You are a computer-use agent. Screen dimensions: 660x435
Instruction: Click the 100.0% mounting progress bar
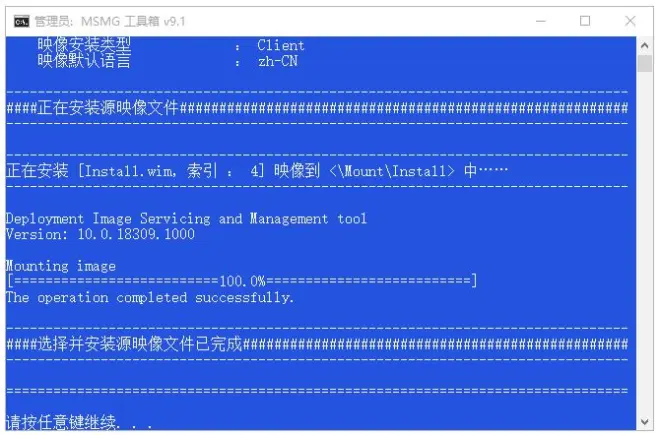242,281
